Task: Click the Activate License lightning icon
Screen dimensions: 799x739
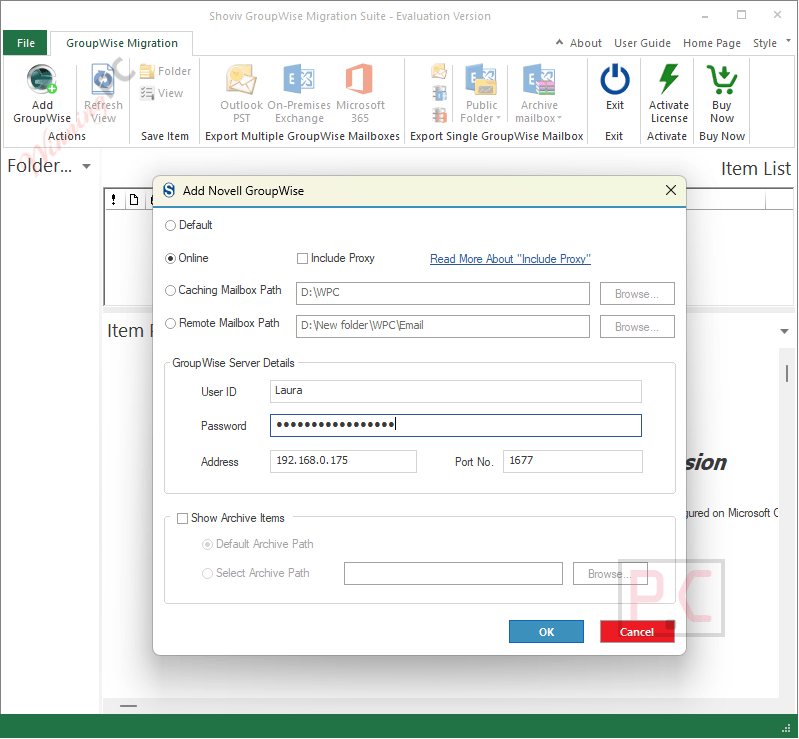Action: [669, 79]
